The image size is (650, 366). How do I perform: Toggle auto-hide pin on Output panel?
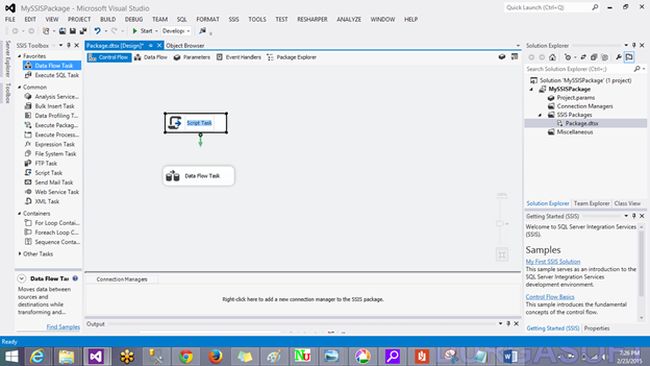tap(508, 324)
